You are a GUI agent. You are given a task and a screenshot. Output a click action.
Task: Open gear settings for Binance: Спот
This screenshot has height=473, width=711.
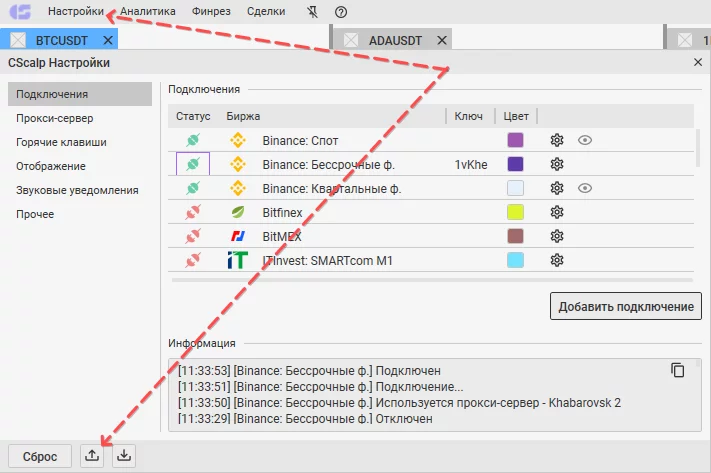tap(557, 140)
